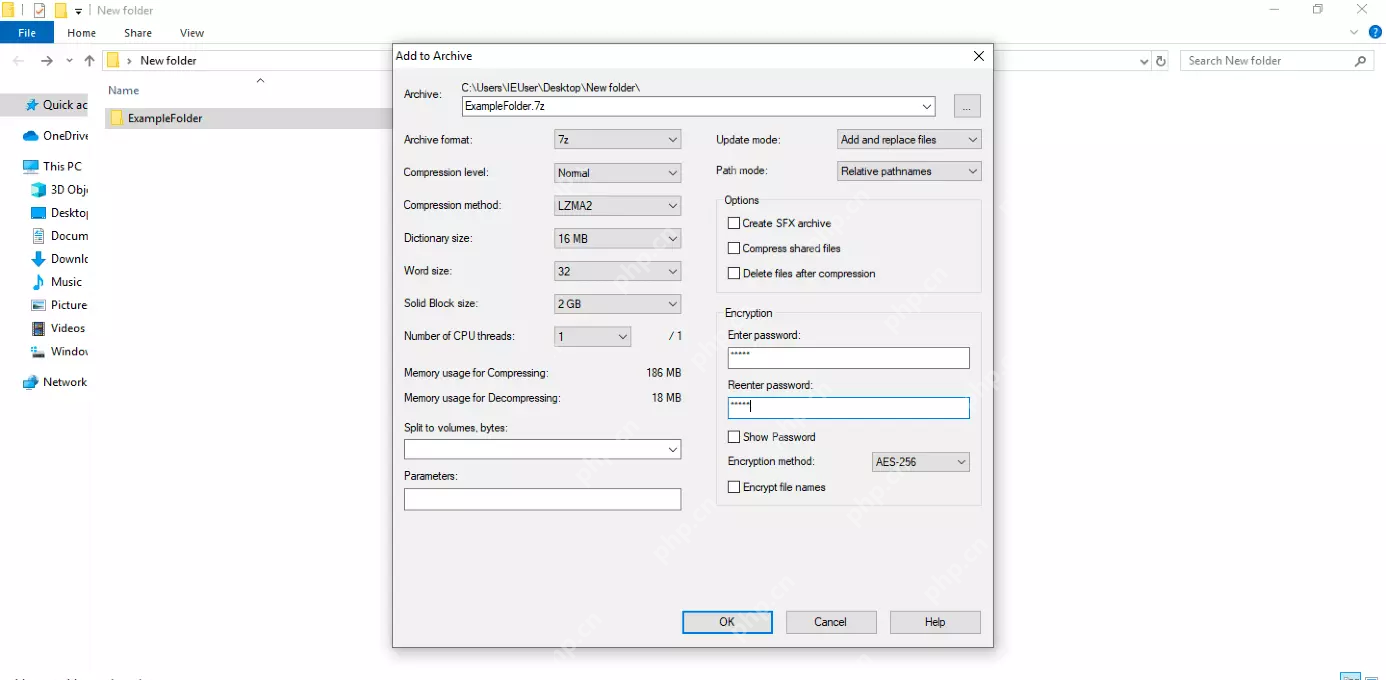Open the Encryption method dropdown
Image resolution: width=1386 pixels, height=680 pixels.
coord(921,462)
